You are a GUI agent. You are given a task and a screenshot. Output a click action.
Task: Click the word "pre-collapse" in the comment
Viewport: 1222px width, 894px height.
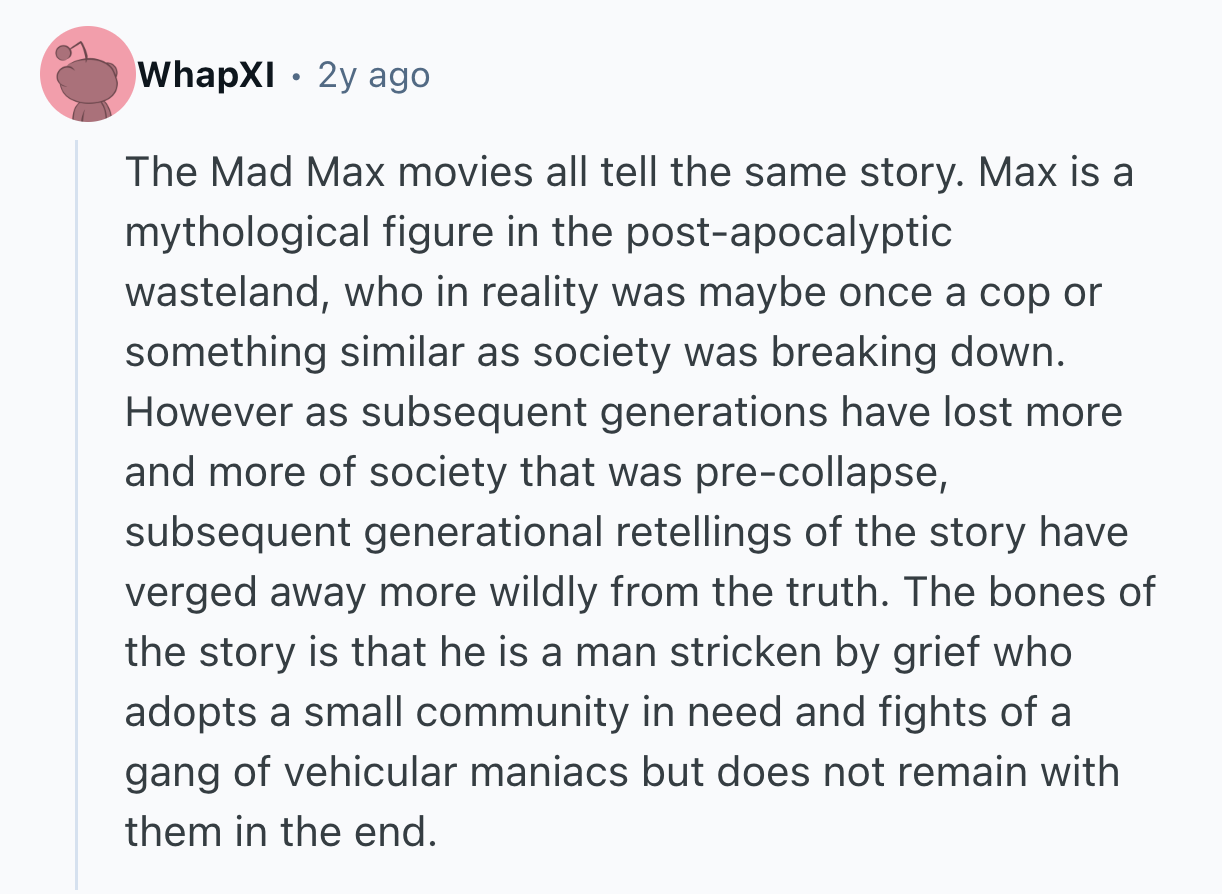tap(818, 473)
